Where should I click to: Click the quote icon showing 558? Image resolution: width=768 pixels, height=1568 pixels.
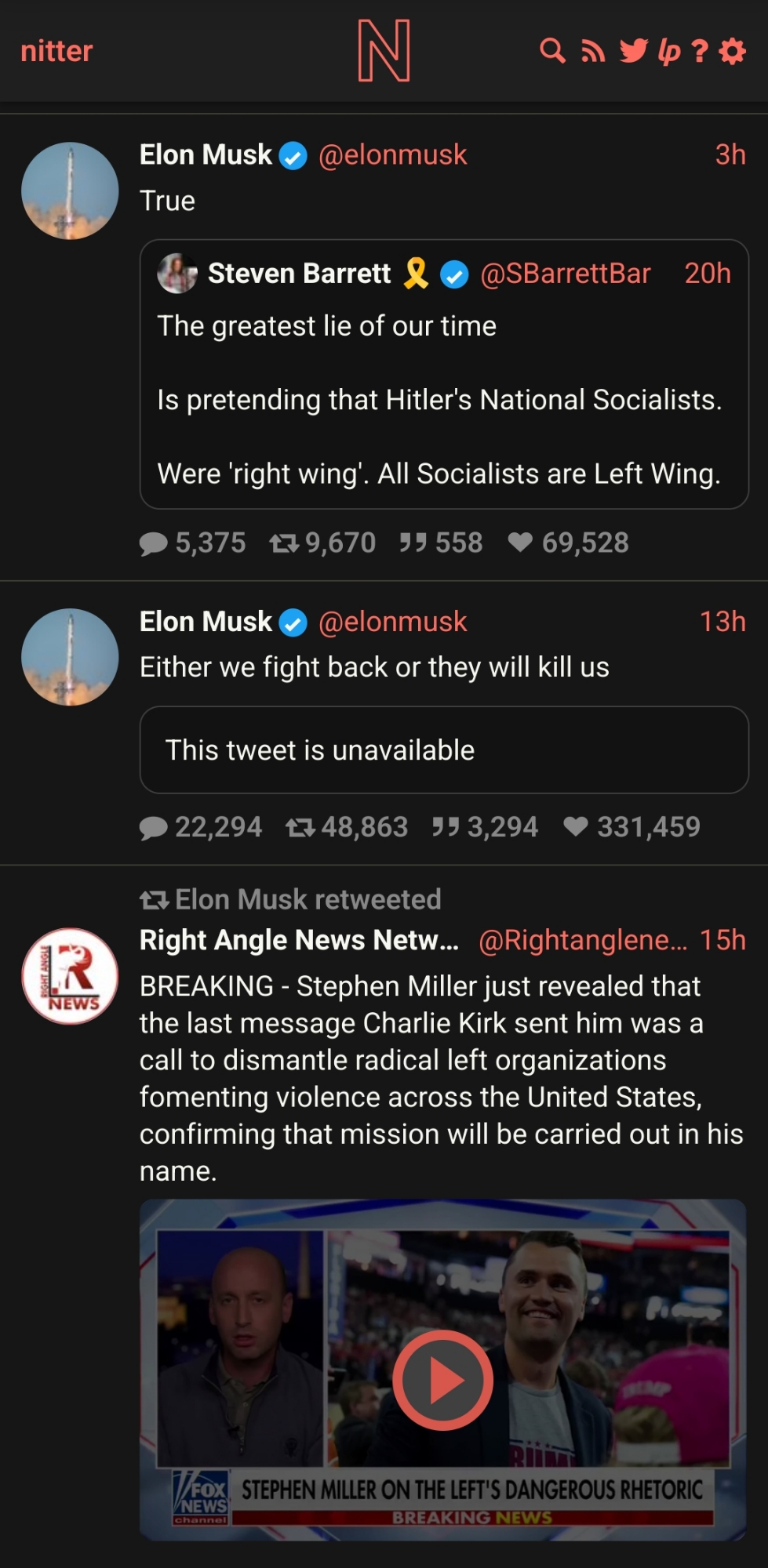(x=413, y=543)
